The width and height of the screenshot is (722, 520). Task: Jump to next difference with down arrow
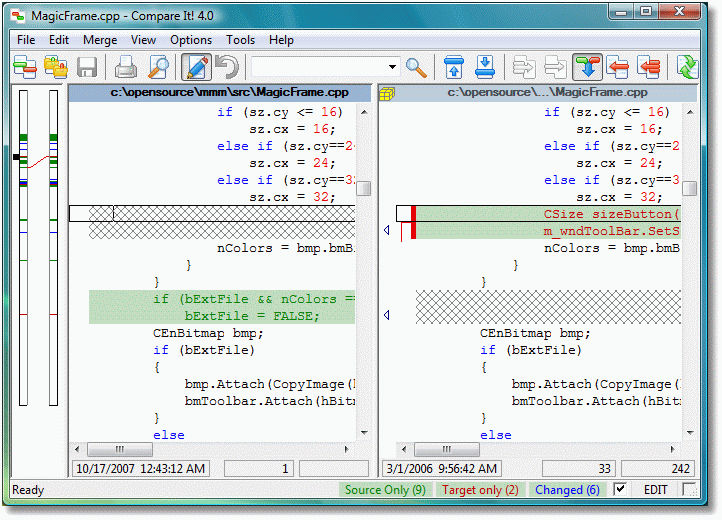click(485, 68)
